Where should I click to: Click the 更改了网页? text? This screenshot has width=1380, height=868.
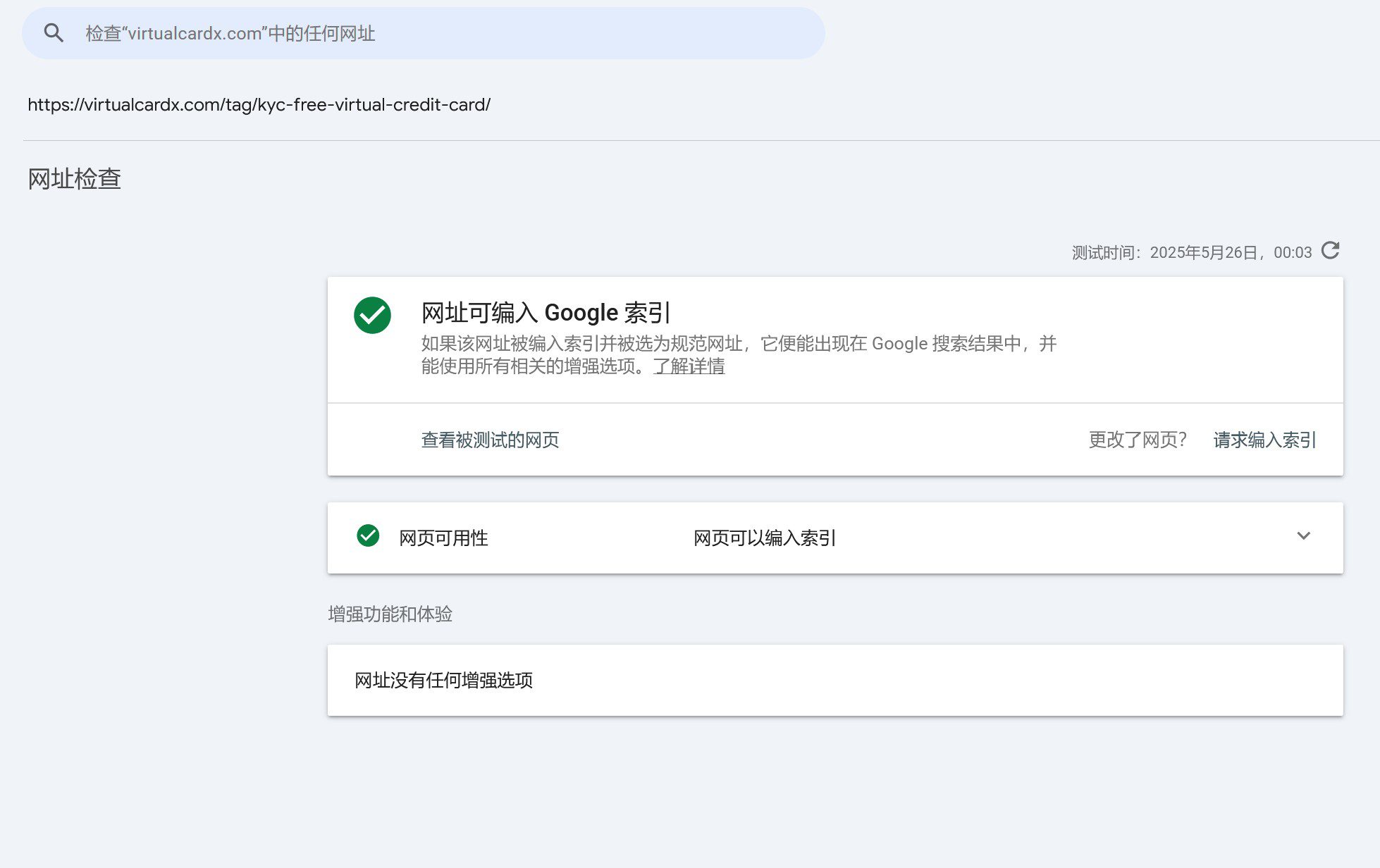pyautogui.click(x=1138, y=440)
